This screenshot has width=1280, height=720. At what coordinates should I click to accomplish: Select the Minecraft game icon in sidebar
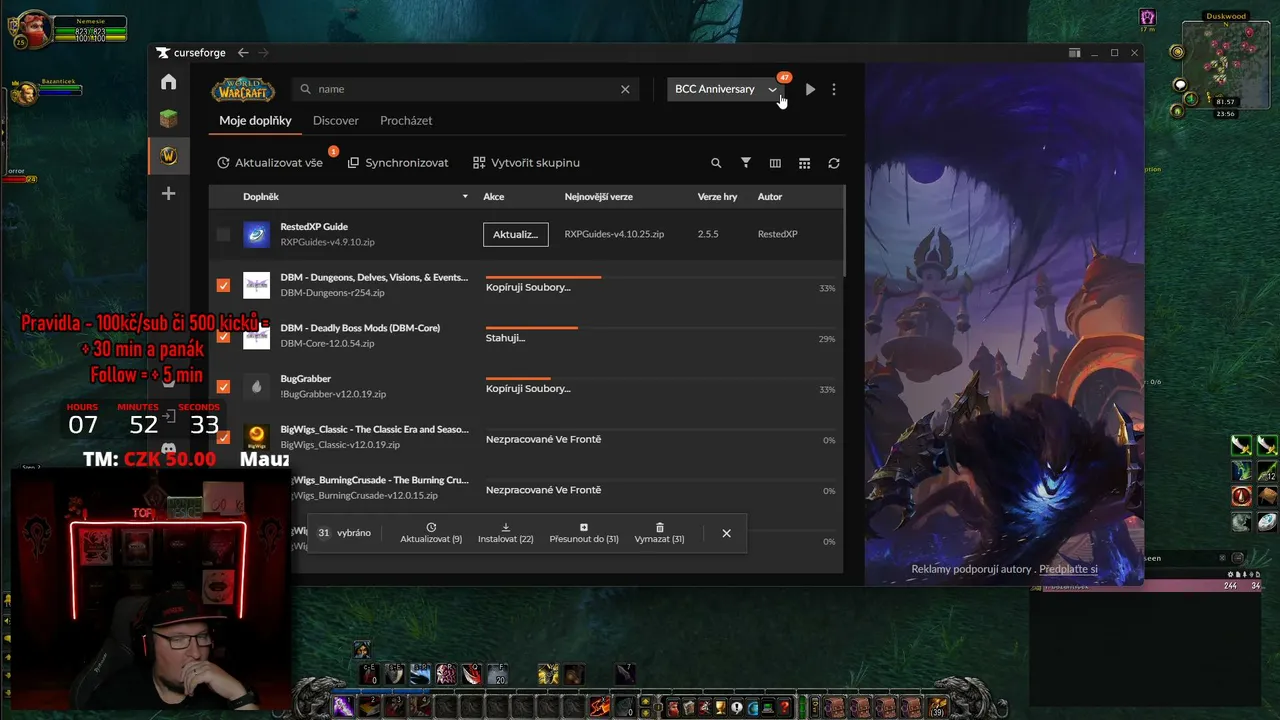(x=168, y=119)
